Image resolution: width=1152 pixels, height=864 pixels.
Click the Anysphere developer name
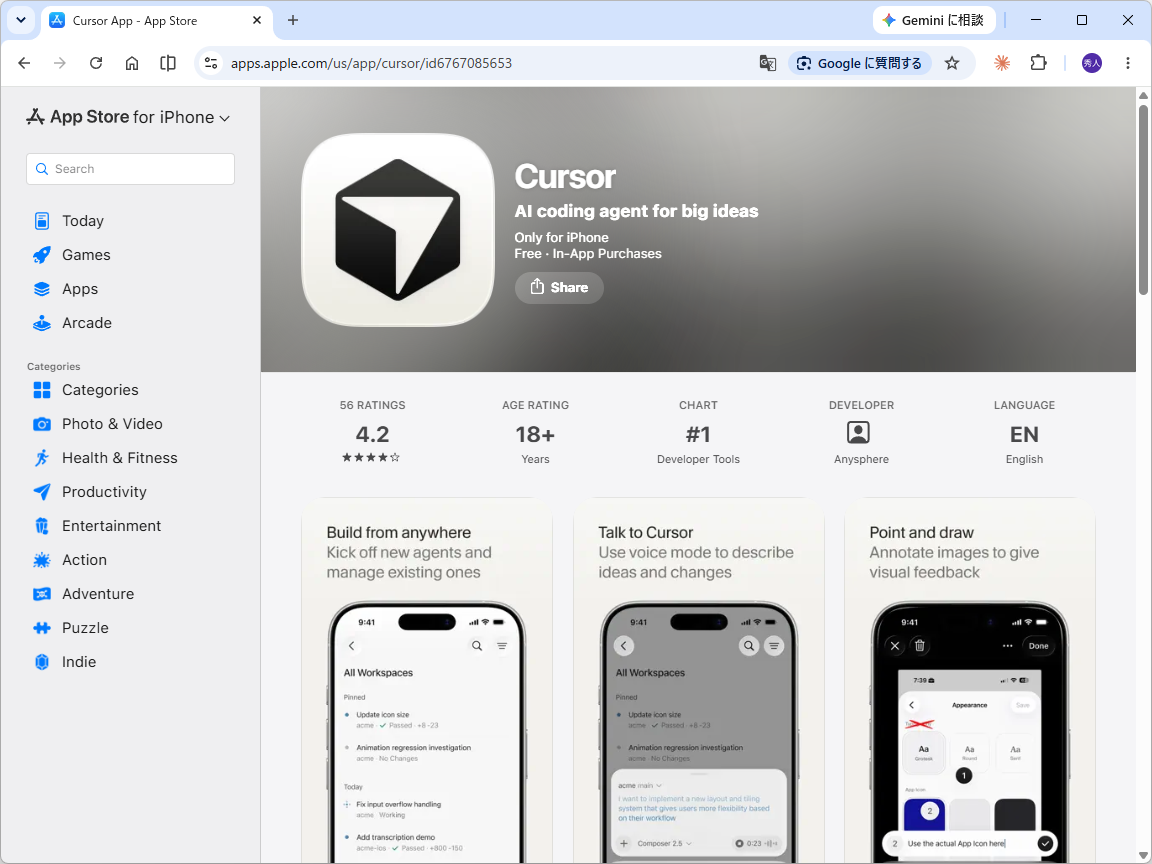tap(861, 459)
